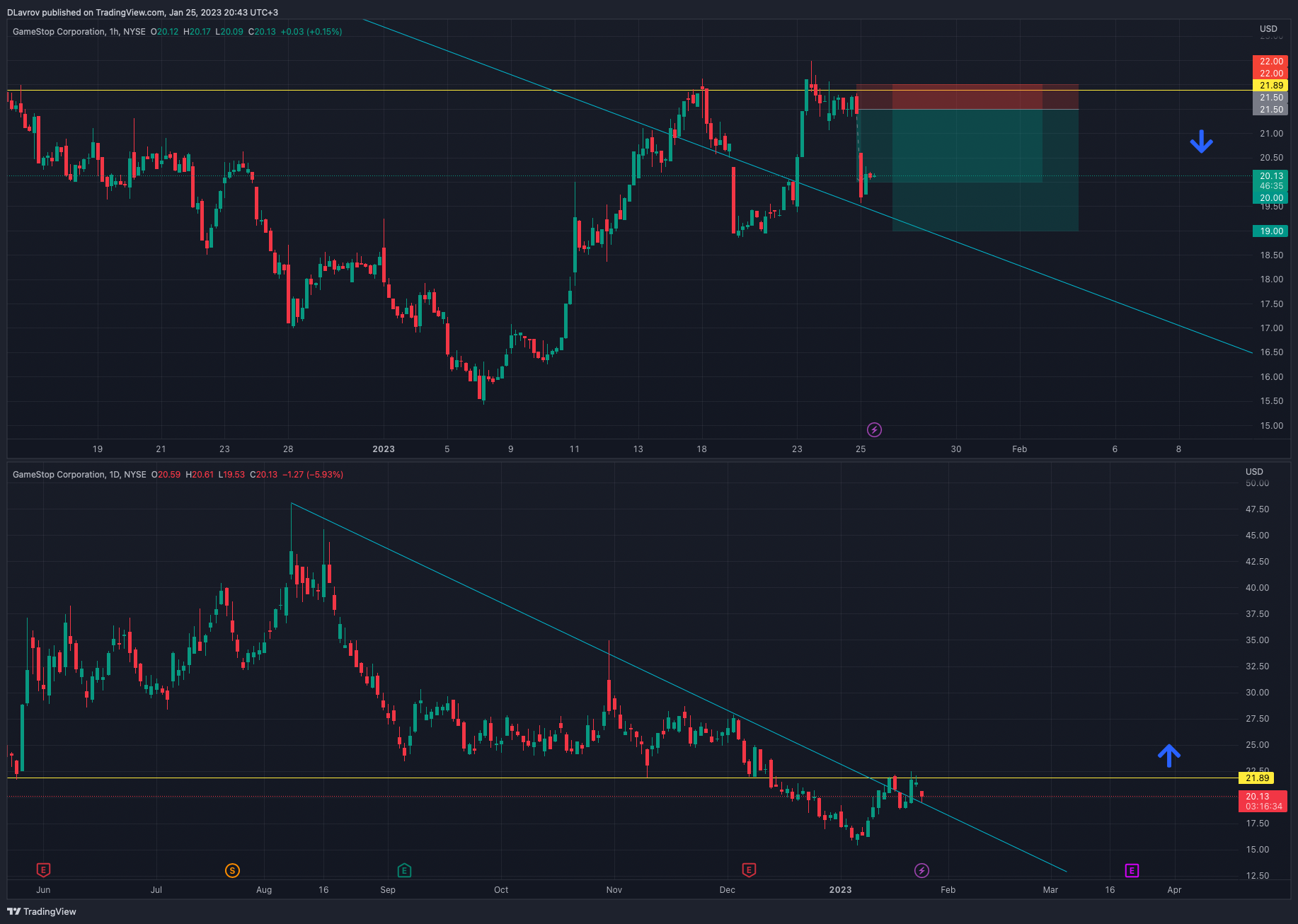Click the 47.50 price axis label
1298x924 pixels.
[x=1257, y=509]
